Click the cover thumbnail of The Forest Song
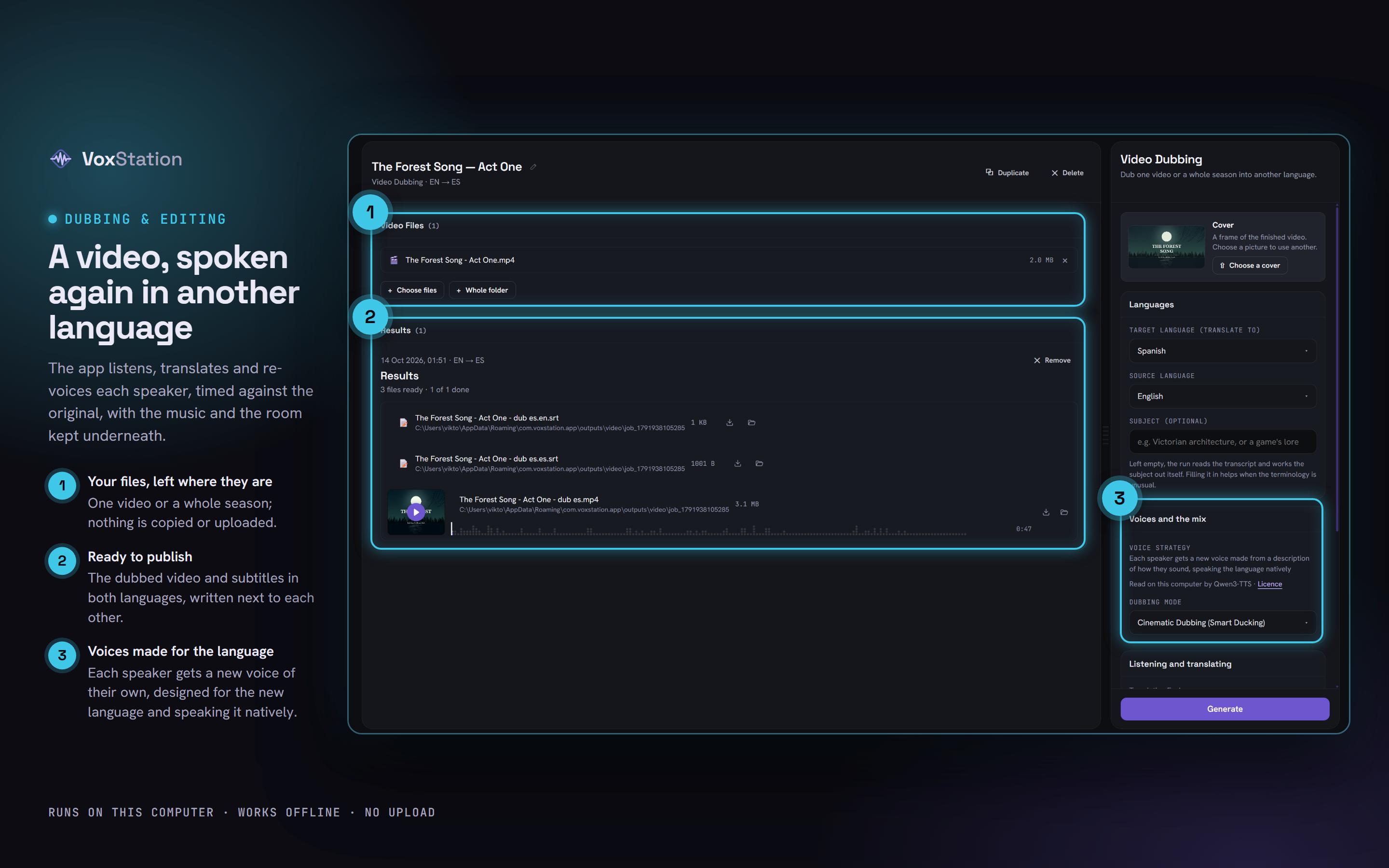The image size is (1389, 868). (x=1166, y=246)
